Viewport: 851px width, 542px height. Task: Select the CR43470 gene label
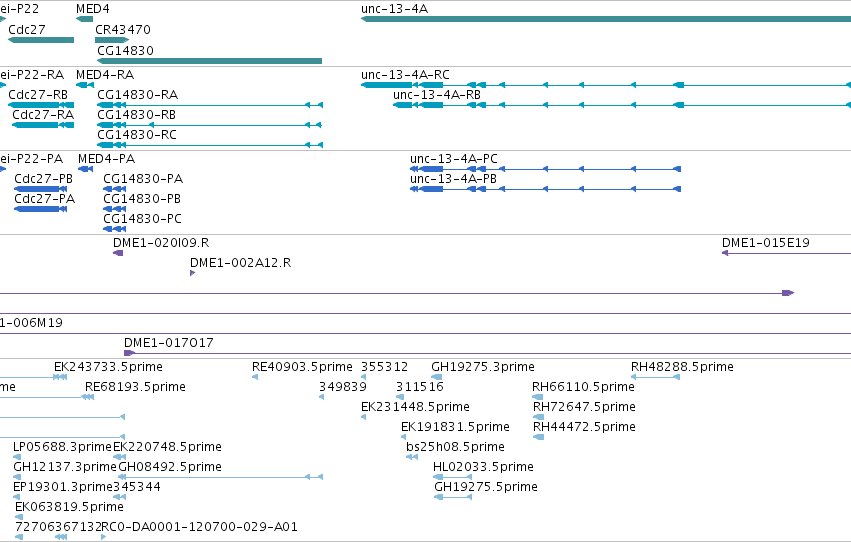[x=123, y=29]
